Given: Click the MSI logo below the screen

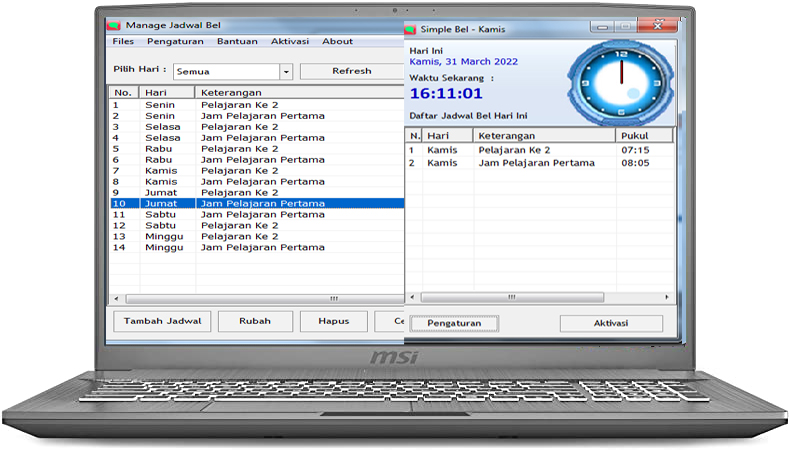Looking at the screenshot, I should 395,356.
